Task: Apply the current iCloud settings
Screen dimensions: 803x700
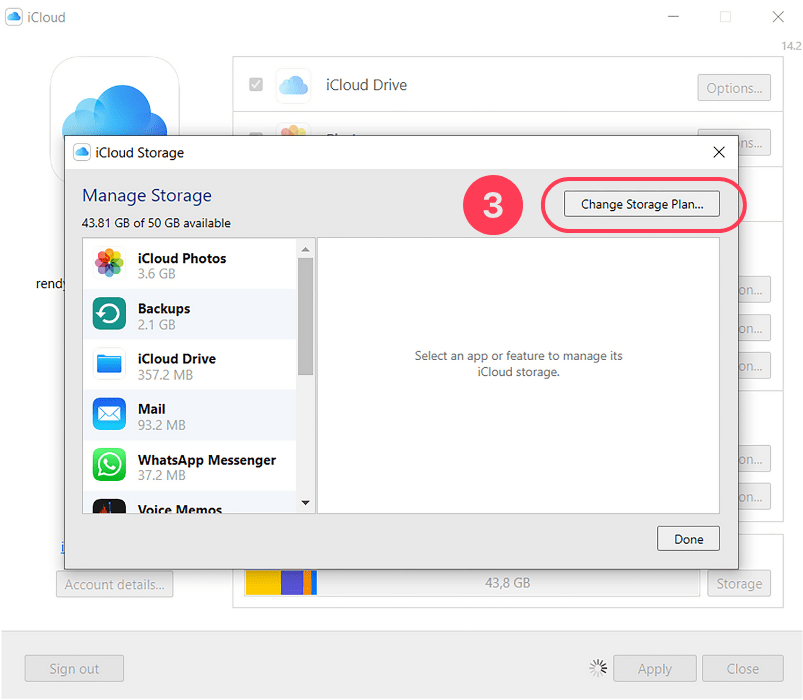Action: point(654,668)
